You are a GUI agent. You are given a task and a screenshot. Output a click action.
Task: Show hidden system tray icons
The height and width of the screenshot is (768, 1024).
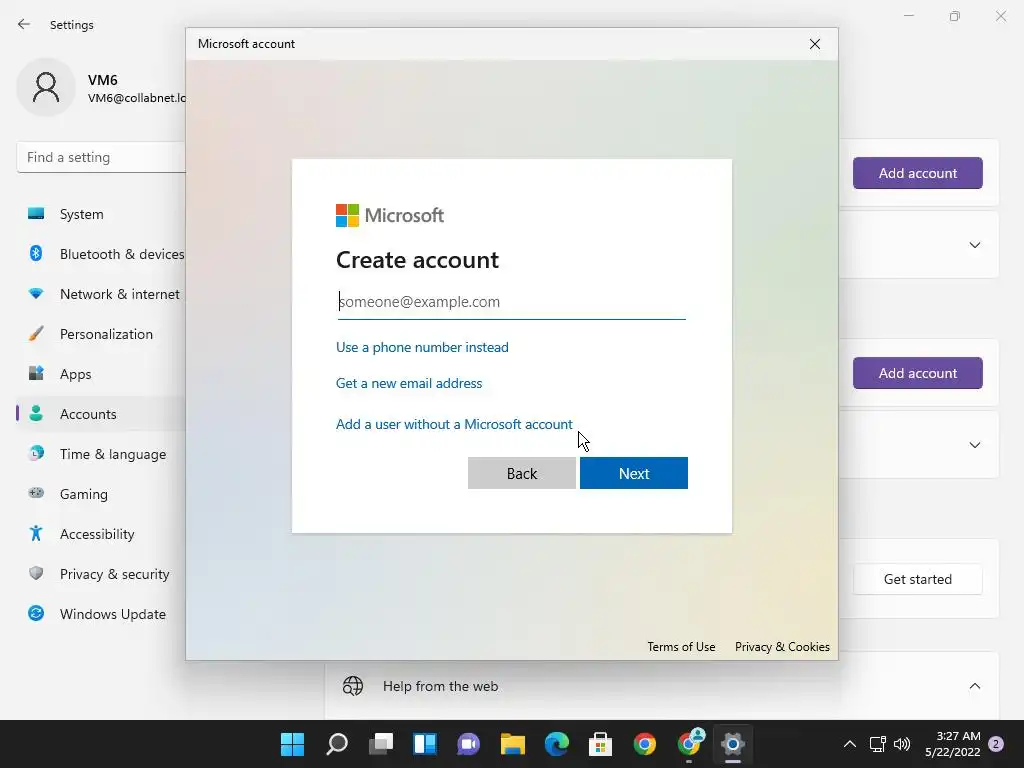(850, 744)
